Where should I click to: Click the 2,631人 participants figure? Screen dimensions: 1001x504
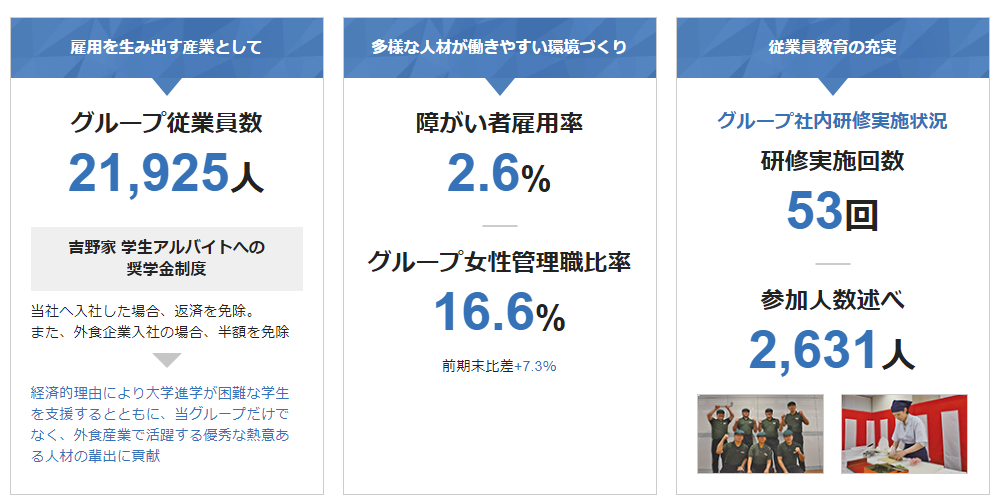(x=832, y=351)
